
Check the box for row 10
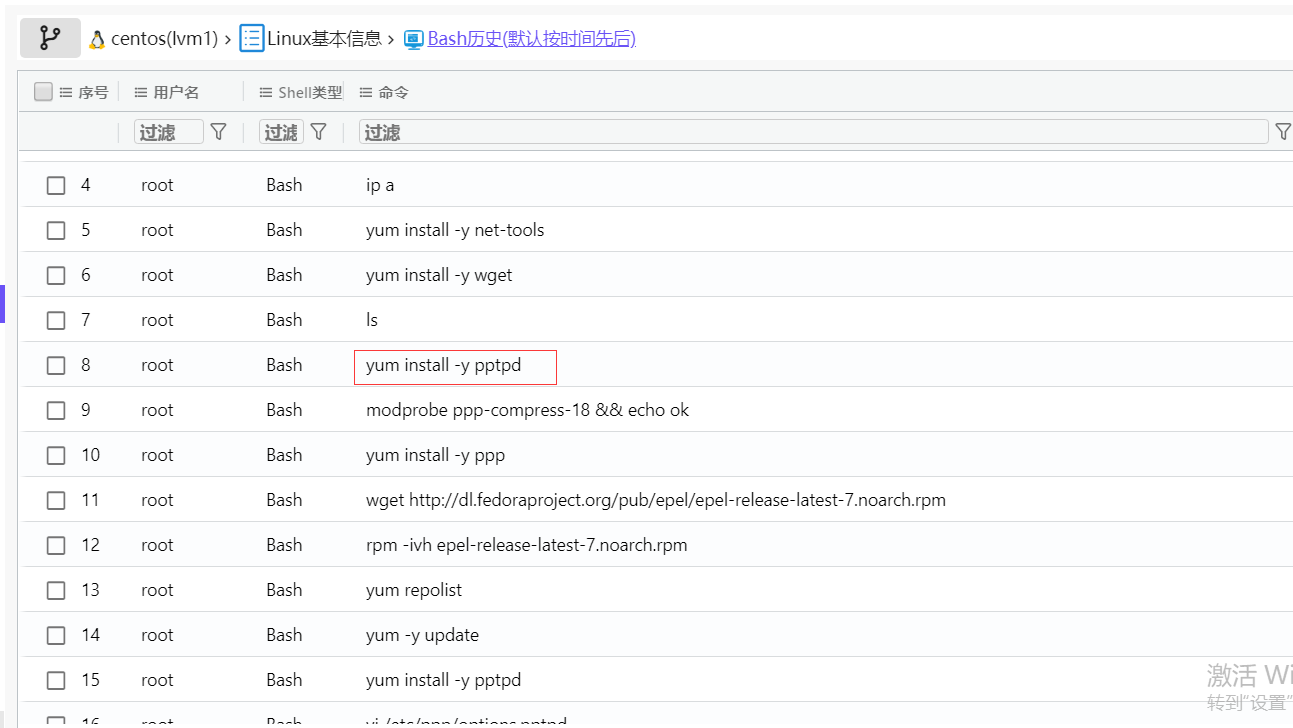pos(56,455)
